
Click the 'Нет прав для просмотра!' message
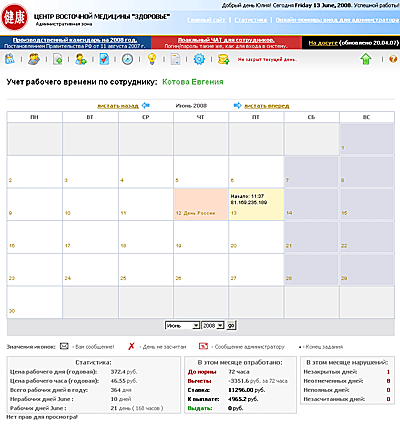[x=42, y=417]
